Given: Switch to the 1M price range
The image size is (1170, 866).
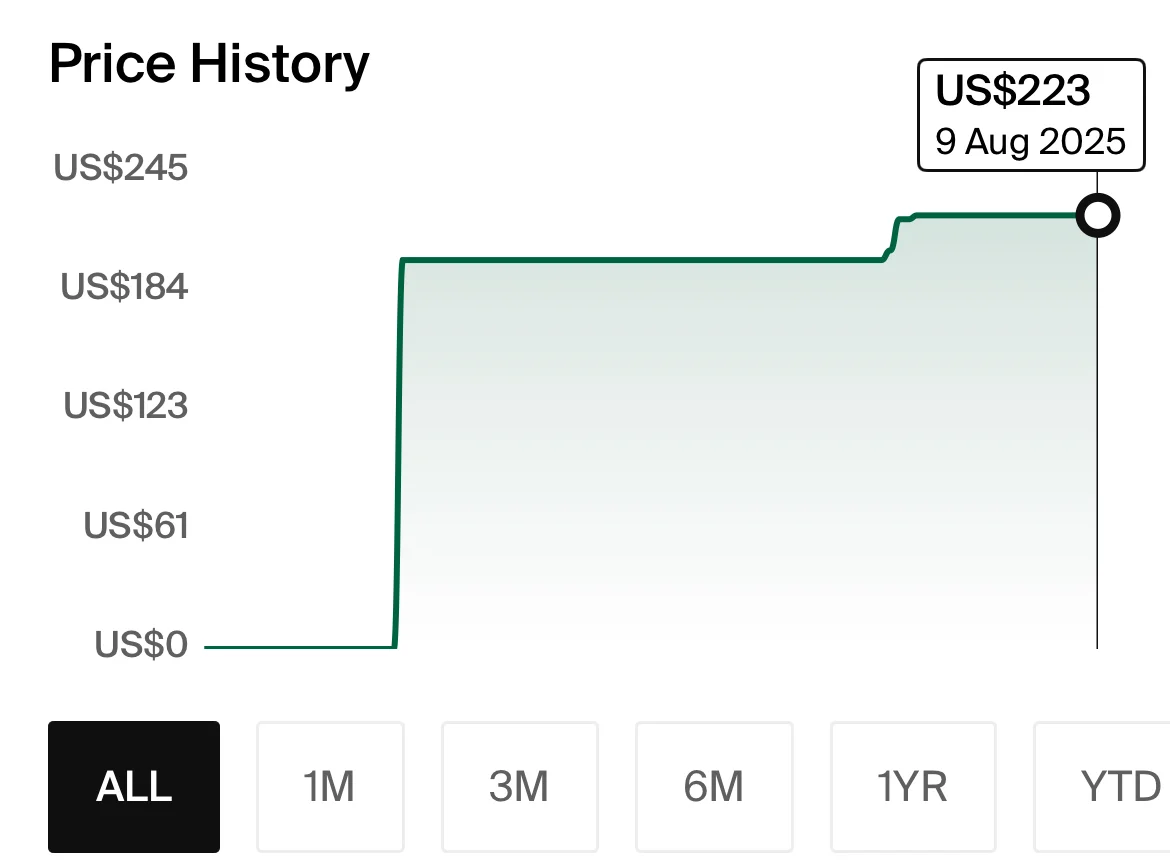Looking at the screenshot, I should (x=330, y=787).
